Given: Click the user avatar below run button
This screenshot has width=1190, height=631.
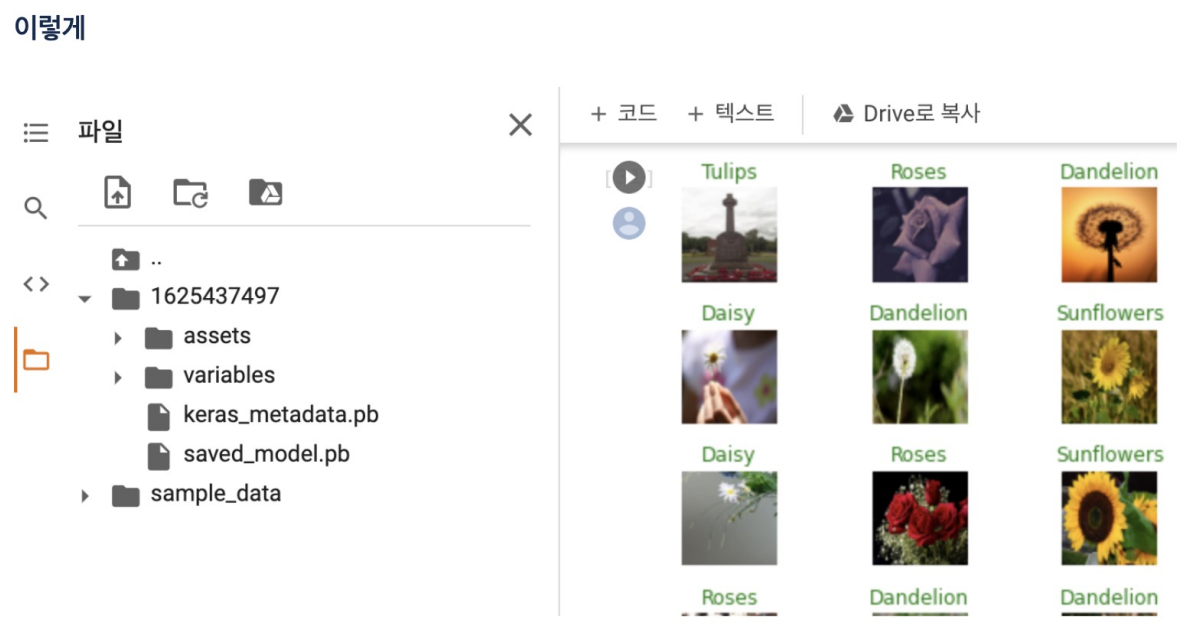Looking at the screenshot, I should tap(629, 223).
